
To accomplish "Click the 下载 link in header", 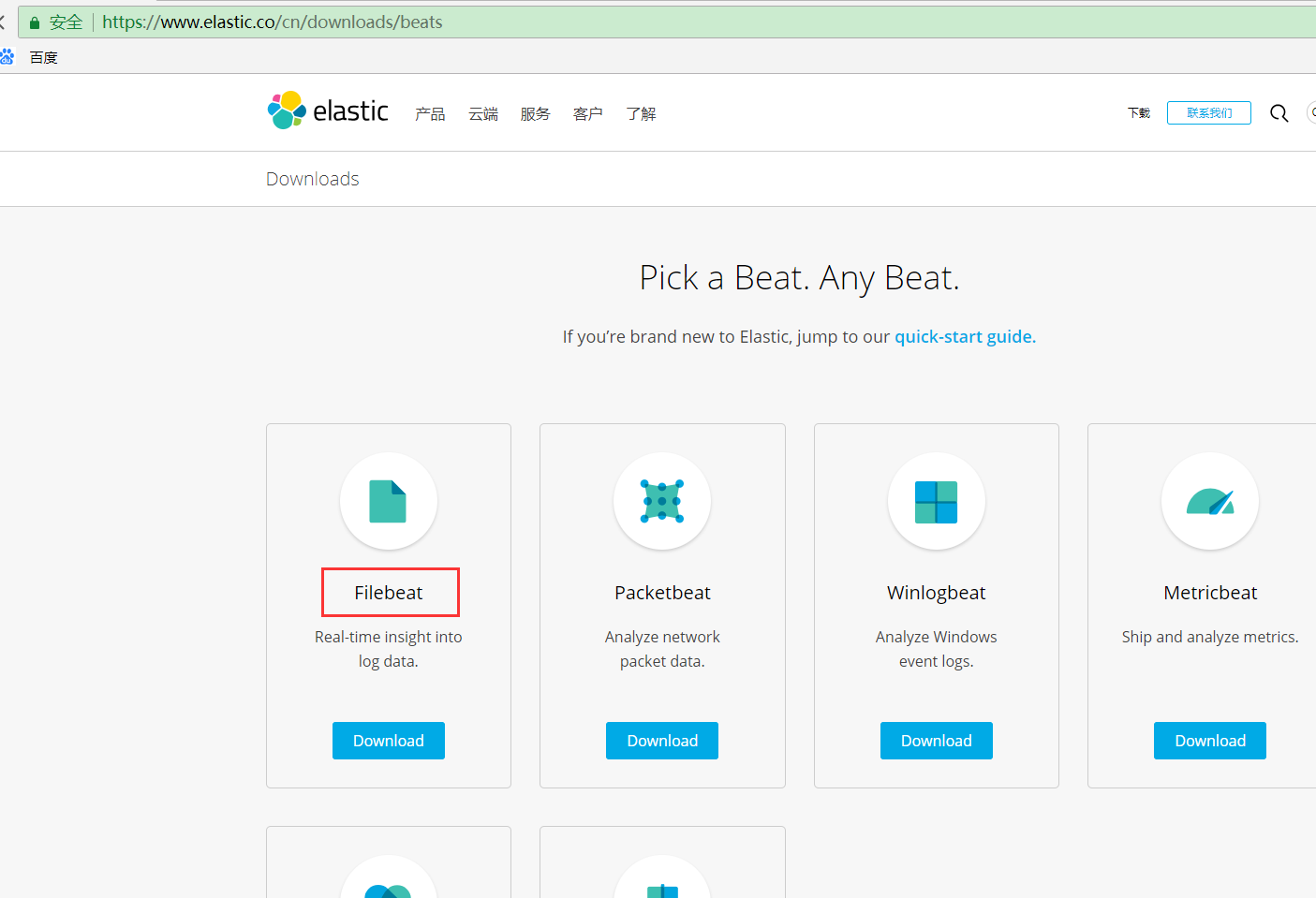I will click(x=1139, y=113).
